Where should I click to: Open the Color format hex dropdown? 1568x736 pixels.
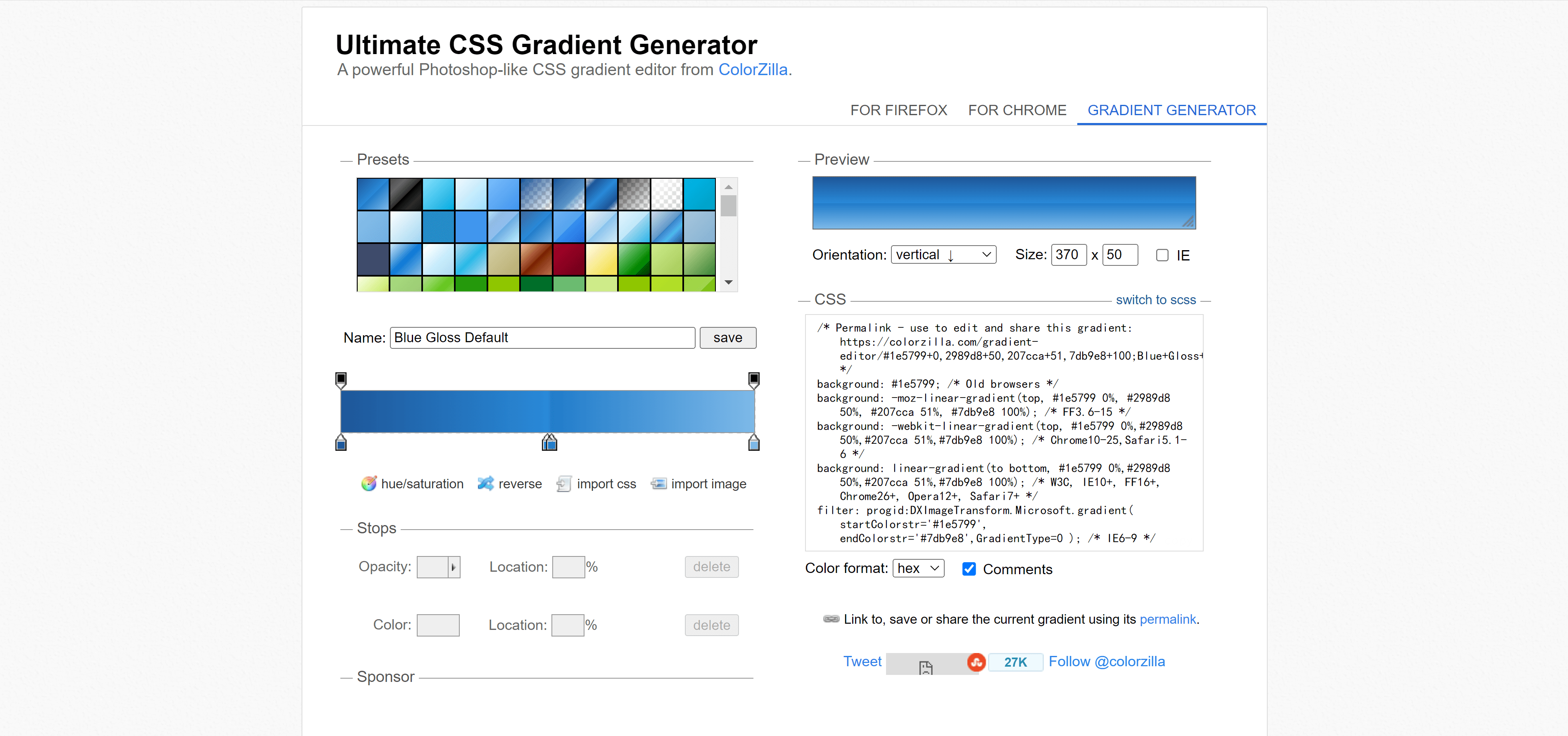pyautogui.click(x=918, y=568)
